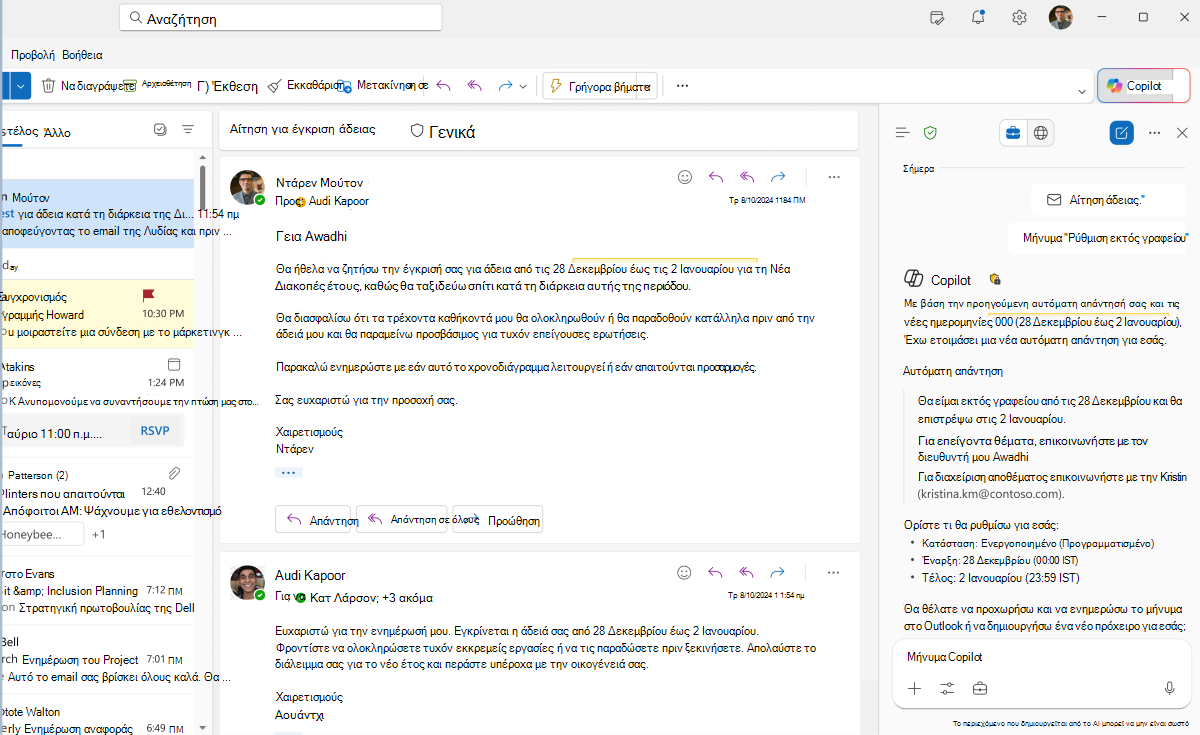Start a new Copilot chat with the compose icon
1200x735 pixels.
(1121, 132)
